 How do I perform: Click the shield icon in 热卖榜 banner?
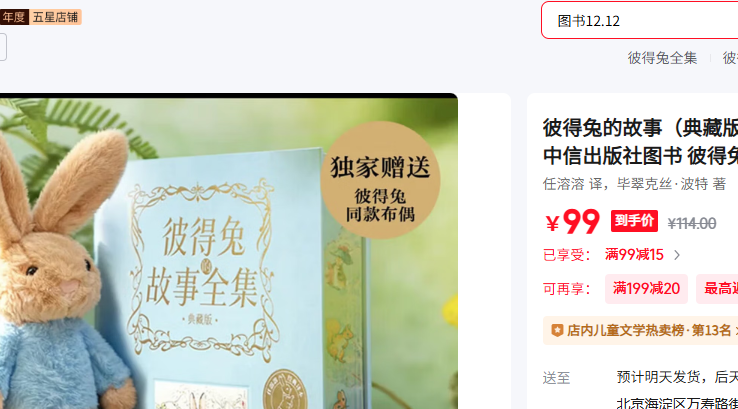[557, 330]
